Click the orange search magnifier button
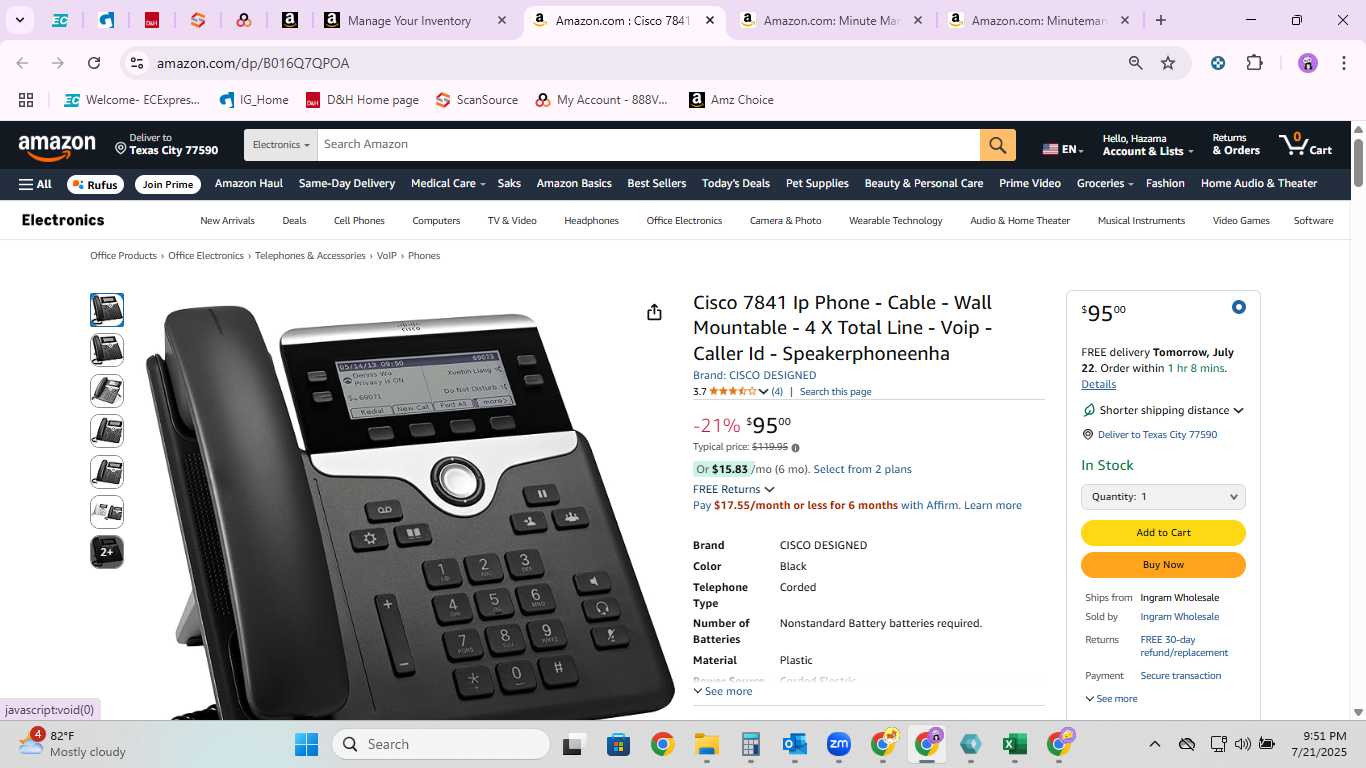 [997, 145]
